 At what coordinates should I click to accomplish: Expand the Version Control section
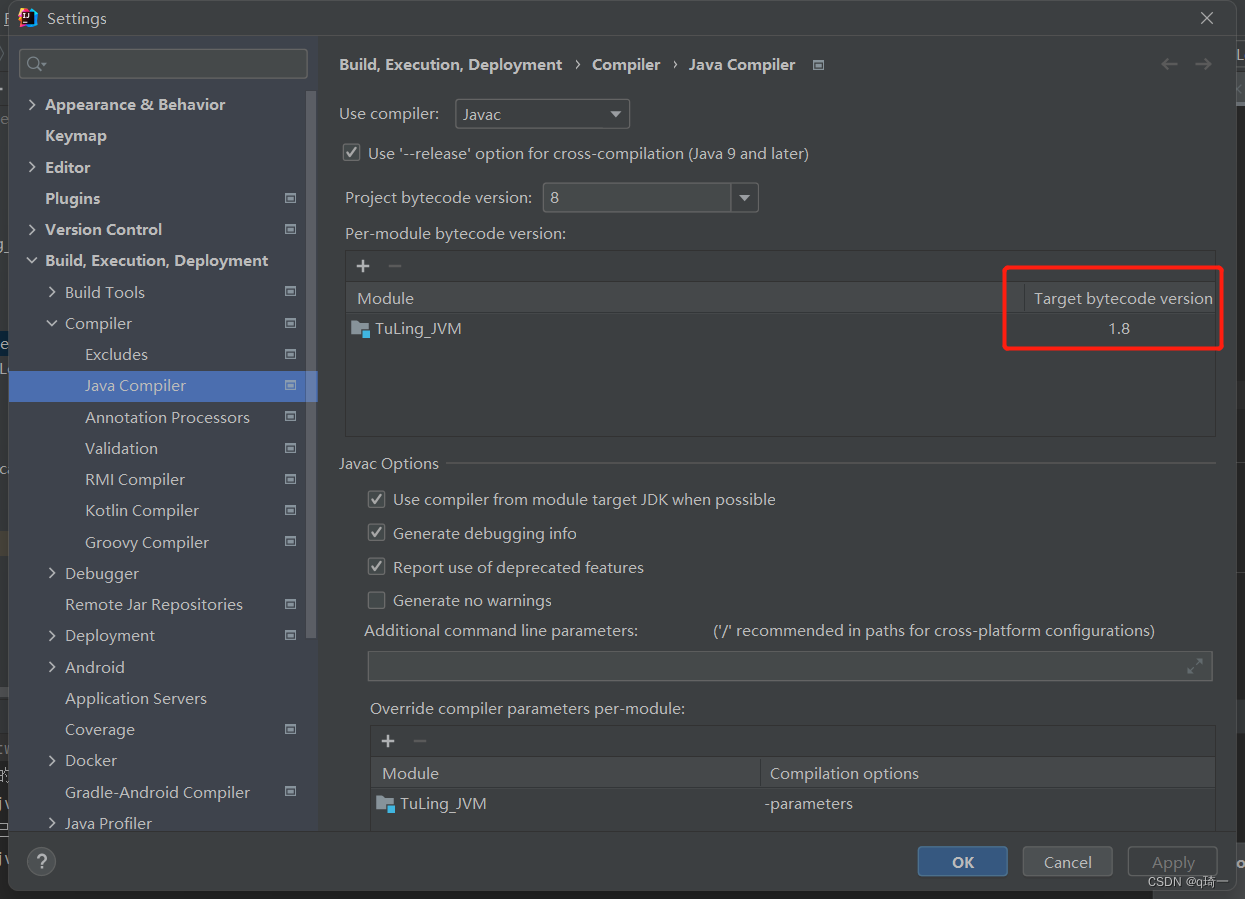(32, 229)
